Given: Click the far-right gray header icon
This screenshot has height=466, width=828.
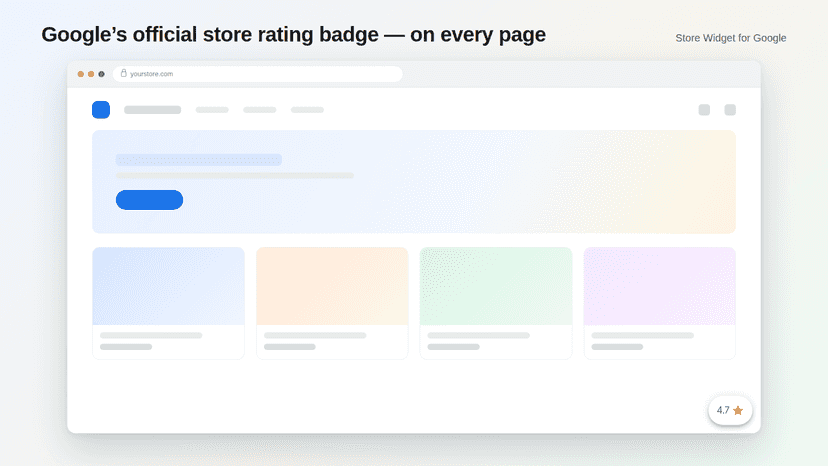Looking at the screenshot, I should [730, 110].
